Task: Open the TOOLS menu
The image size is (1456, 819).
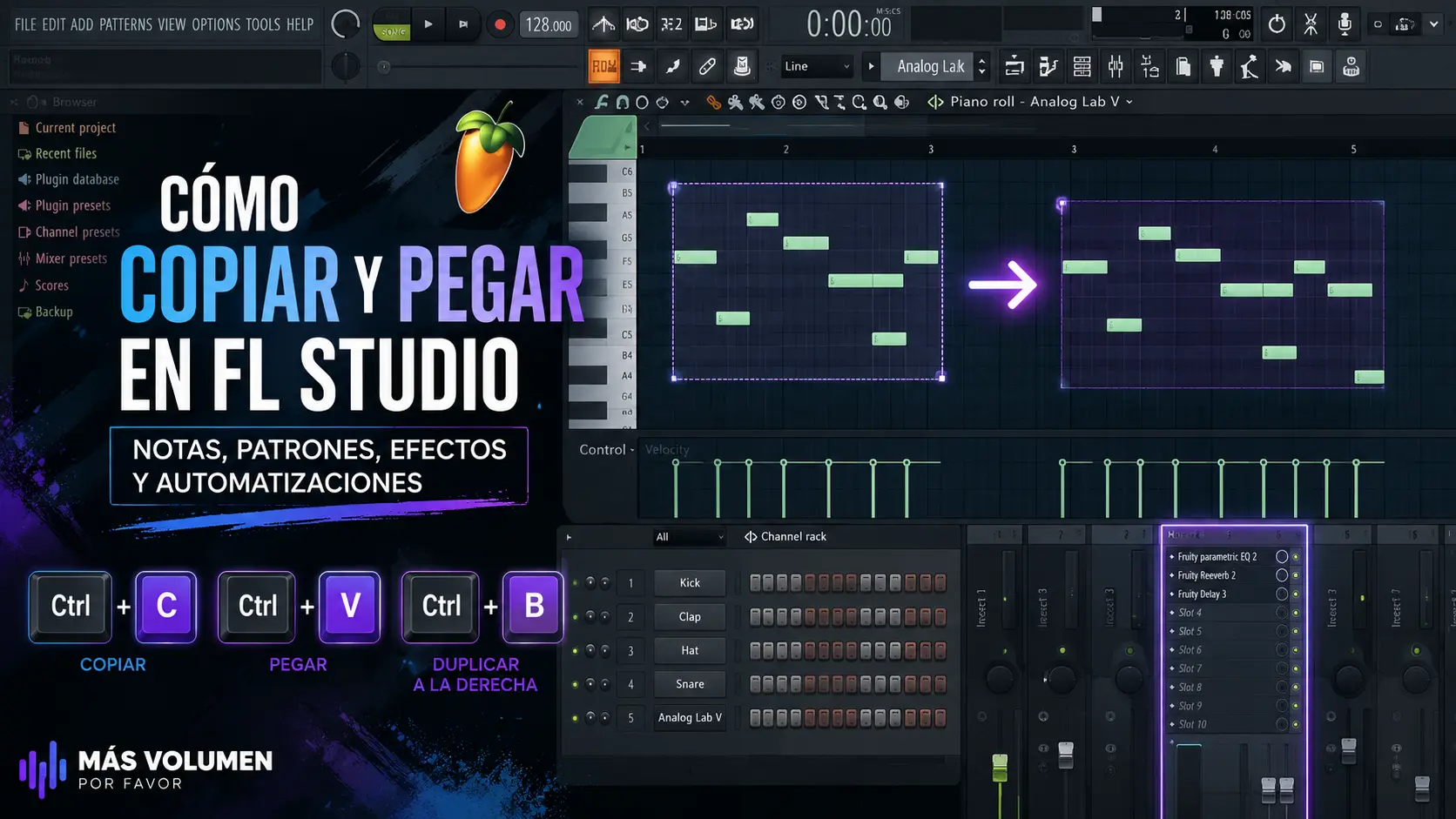Action: 263,24
